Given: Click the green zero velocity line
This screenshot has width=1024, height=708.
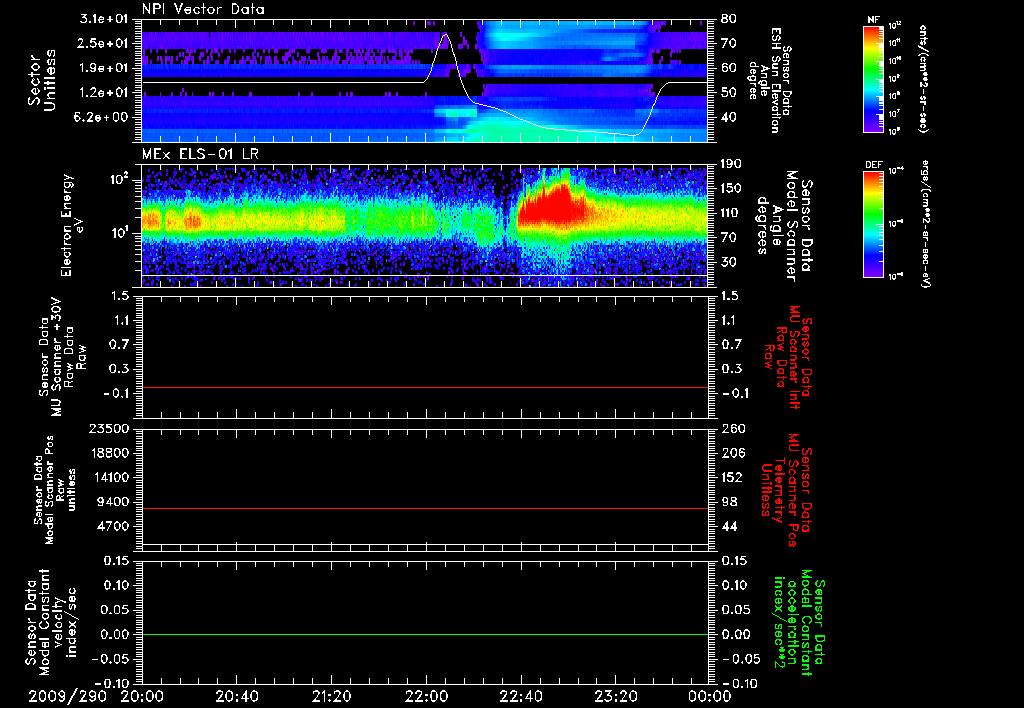Looking at the screenshot, I should (x=425, y=634).
